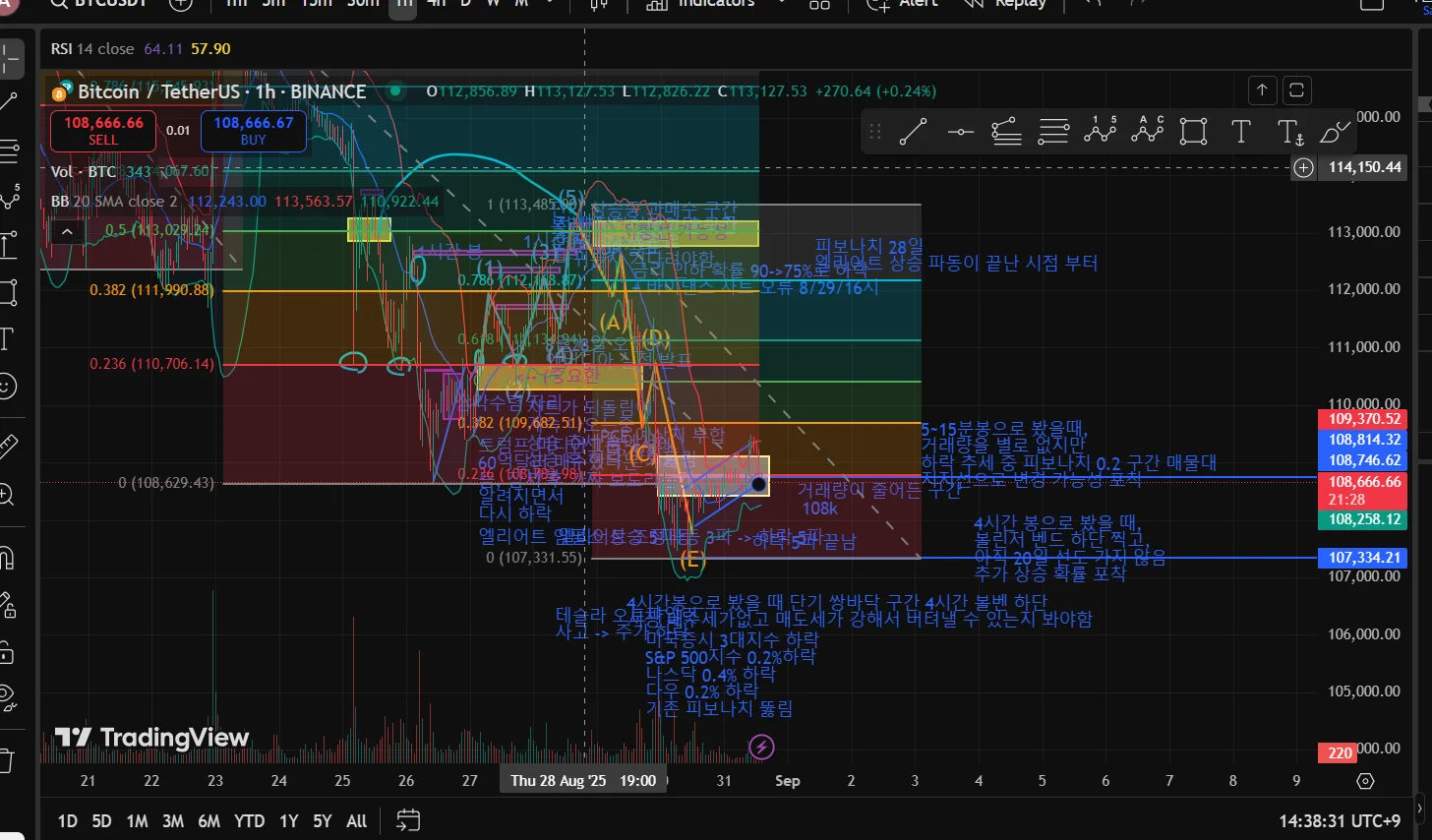
Task: Set date range to 3M
Action: coord(173,820)
